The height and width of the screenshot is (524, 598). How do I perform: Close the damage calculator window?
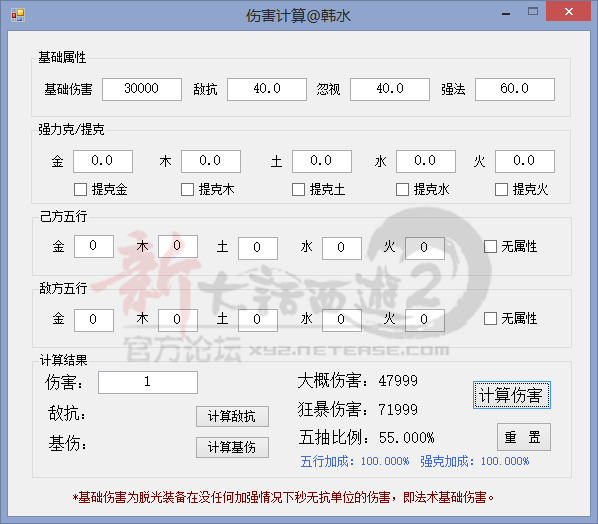point(569,11)
